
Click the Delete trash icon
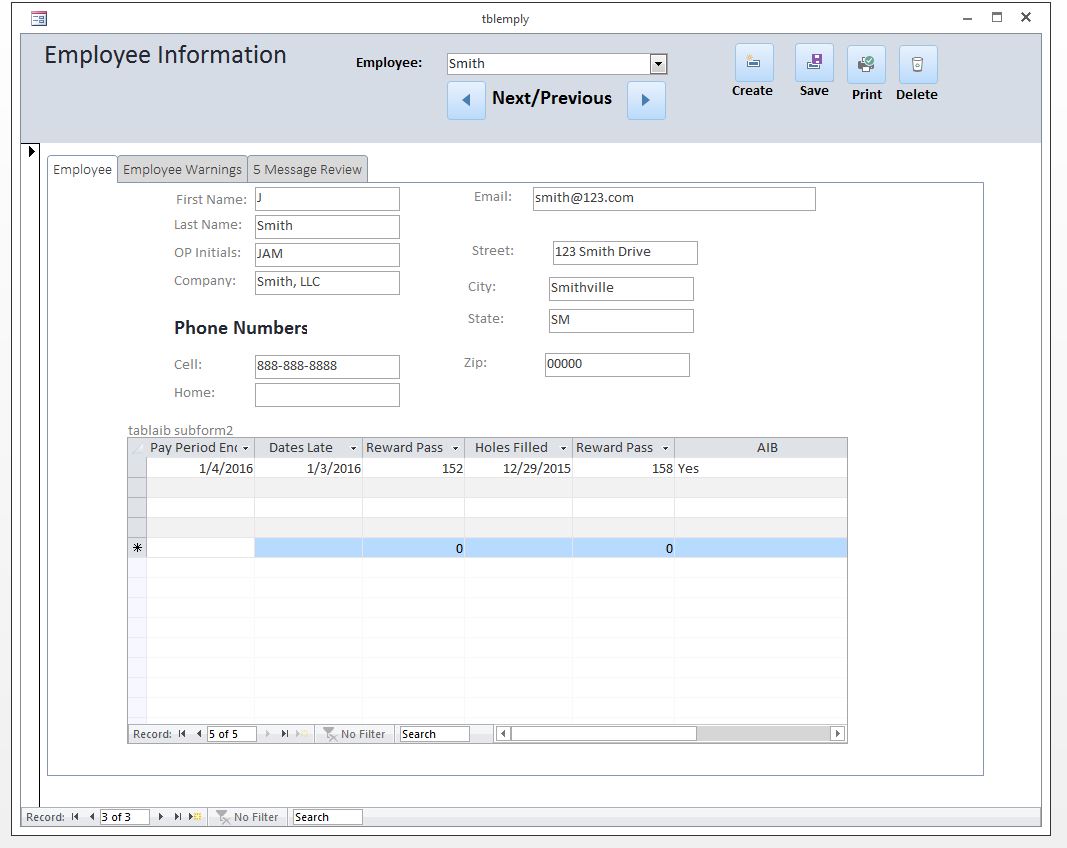click(x=917, y=65)
